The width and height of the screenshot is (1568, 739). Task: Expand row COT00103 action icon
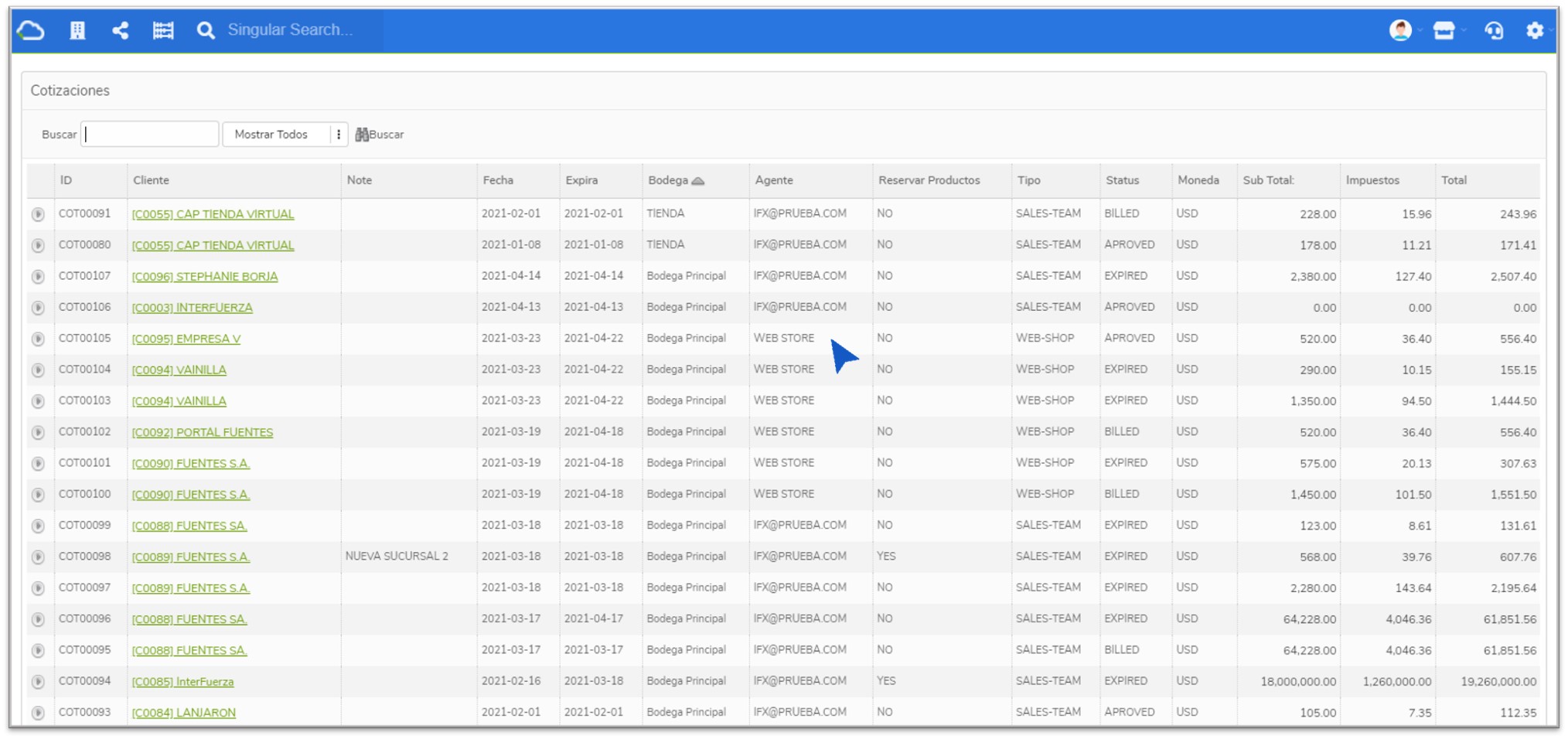tap(38, 401)
